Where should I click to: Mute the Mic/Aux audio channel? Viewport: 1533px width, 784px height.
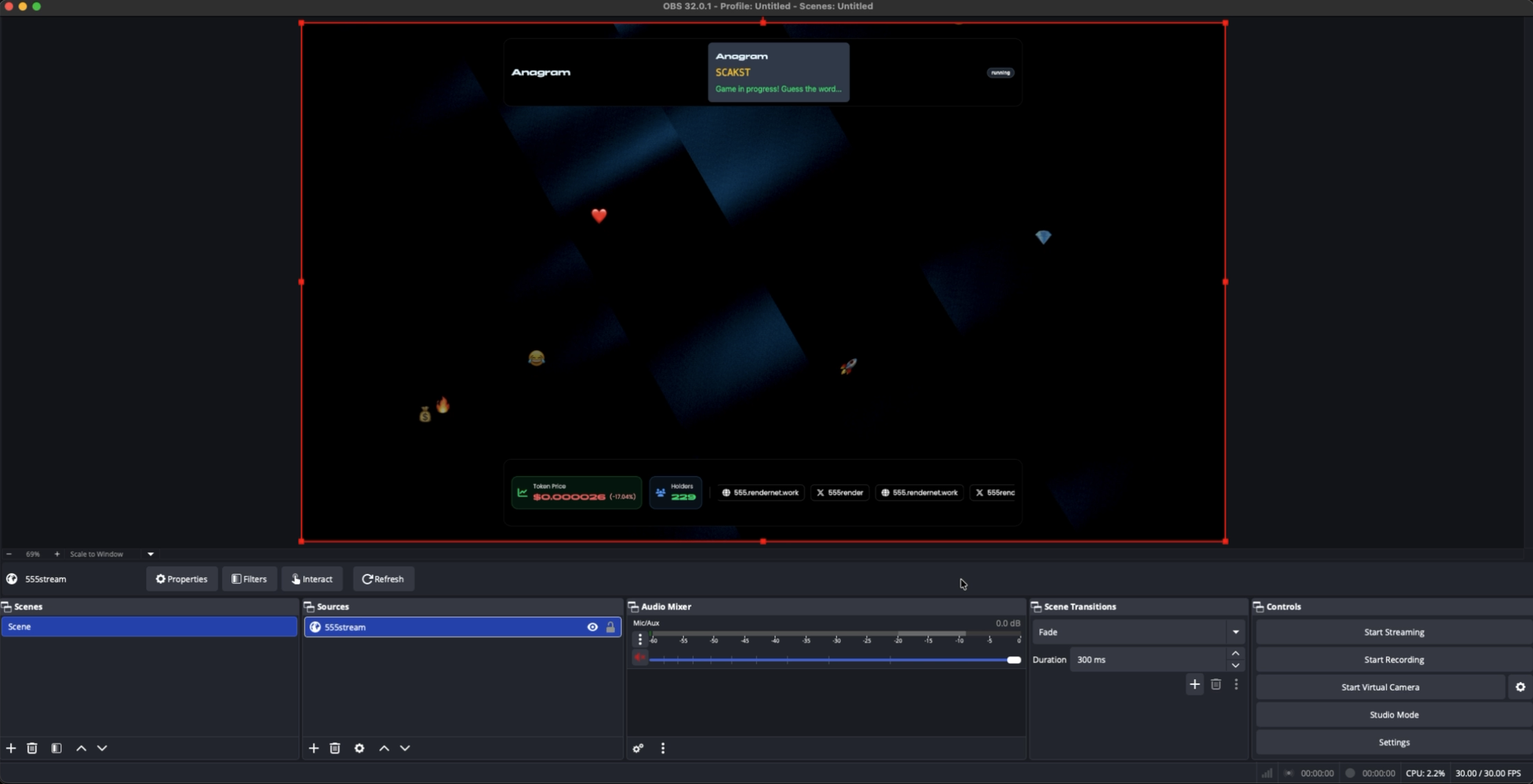pyautogui.click(x=640, y=658)
